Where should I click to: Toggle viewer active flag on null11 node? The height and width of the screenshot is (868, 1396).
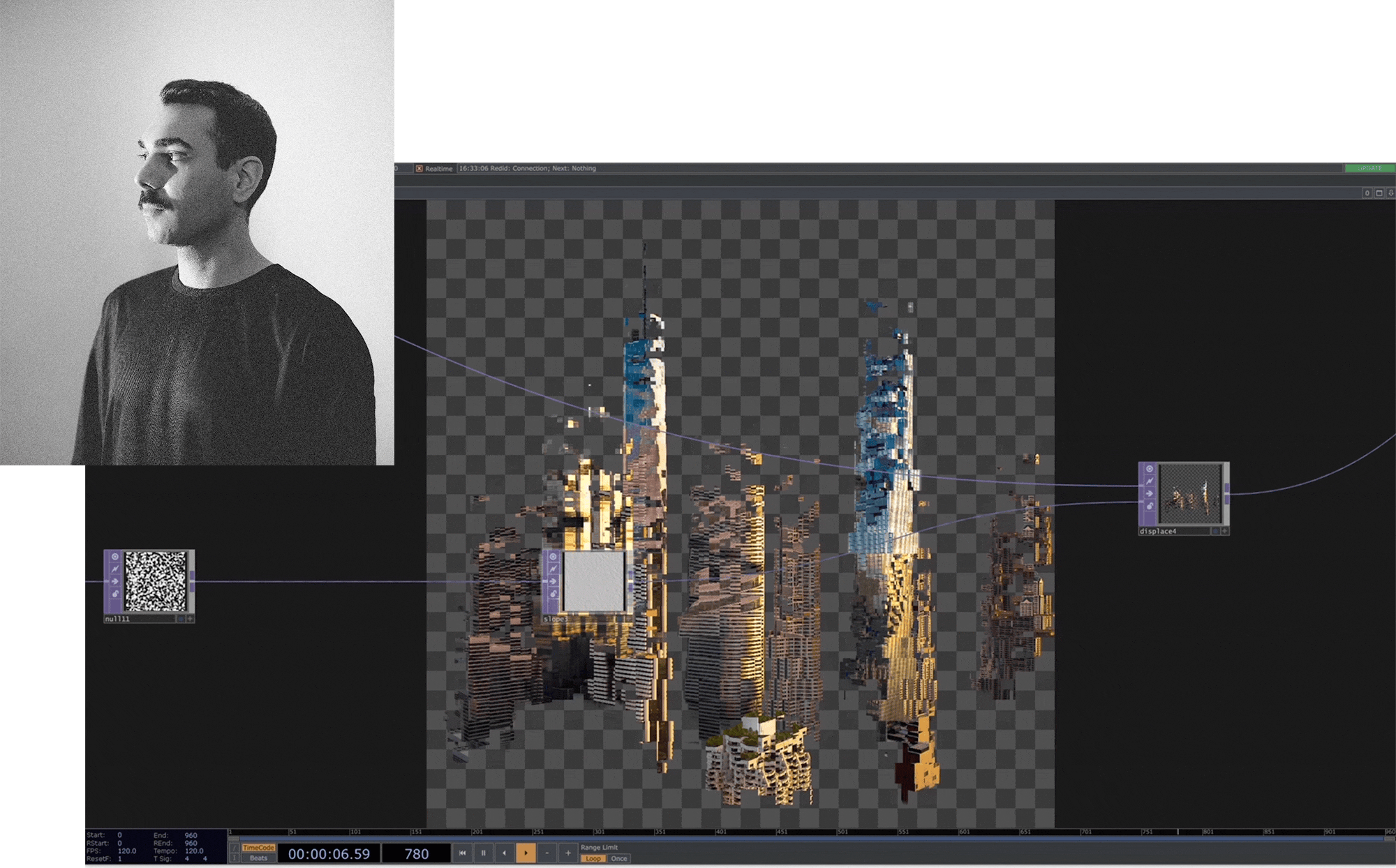115,557
